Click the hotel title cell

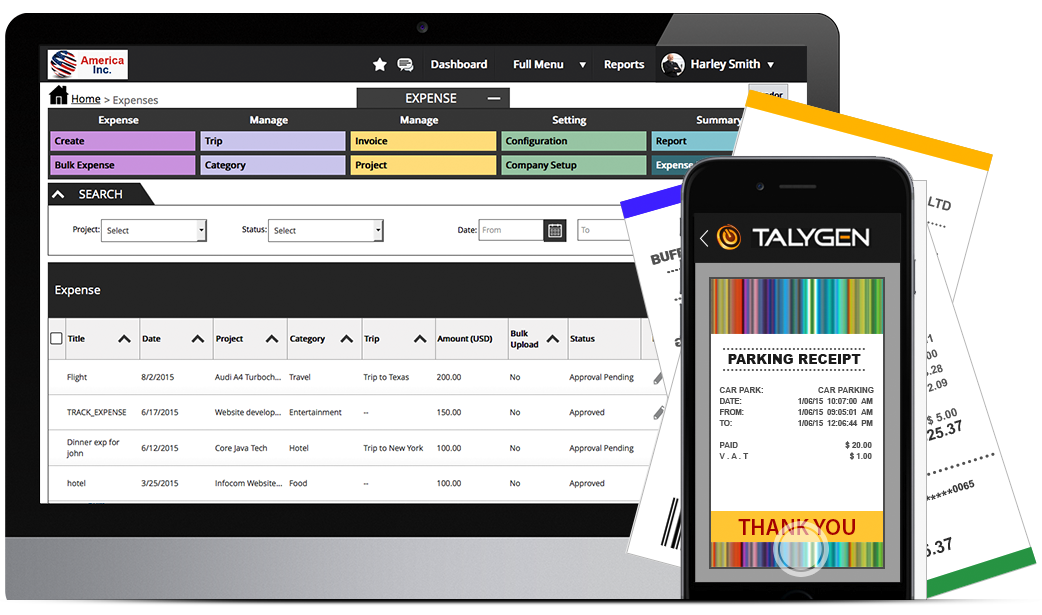click(x=76, y=483)
